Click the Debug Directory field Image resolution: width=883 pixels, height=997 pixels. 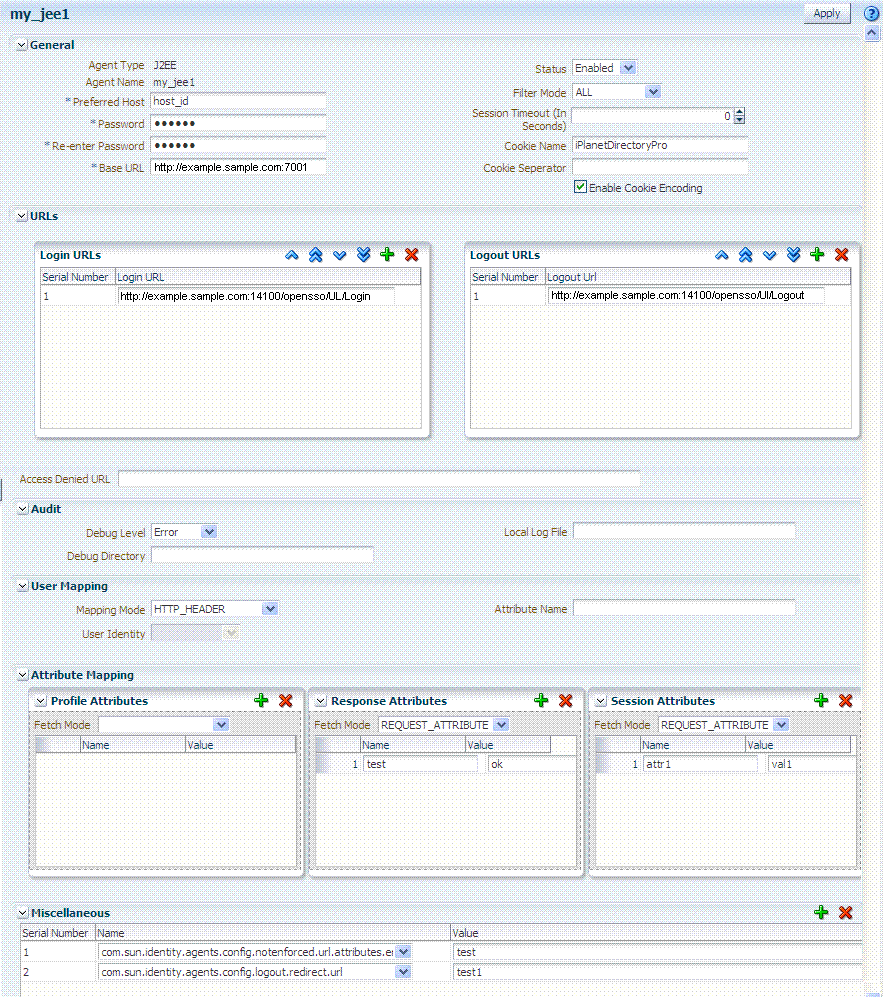click(263, 556)
